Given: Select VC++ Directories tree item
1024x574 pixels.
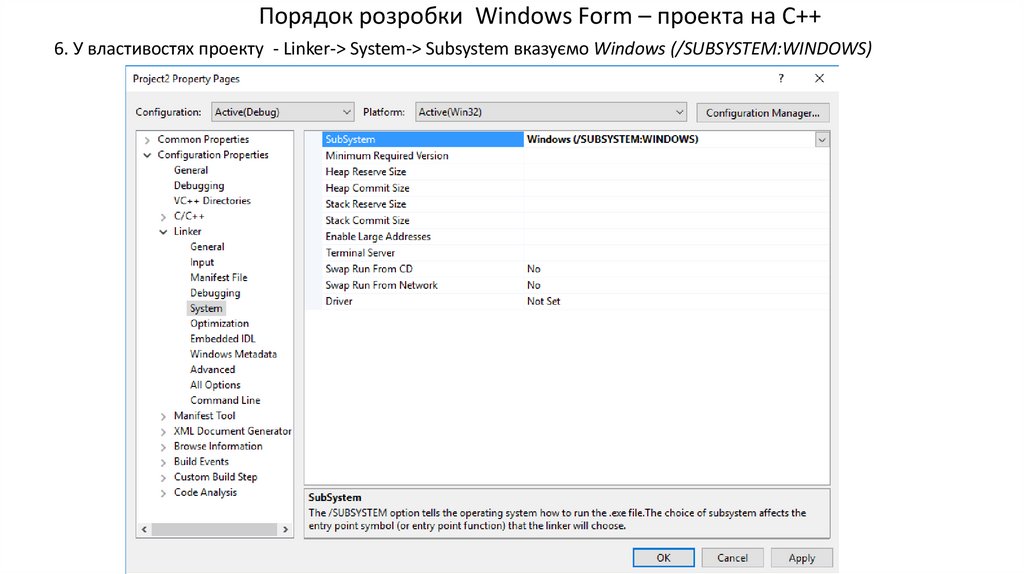Looking at the screenshot, I should click(x=212, y=201).
